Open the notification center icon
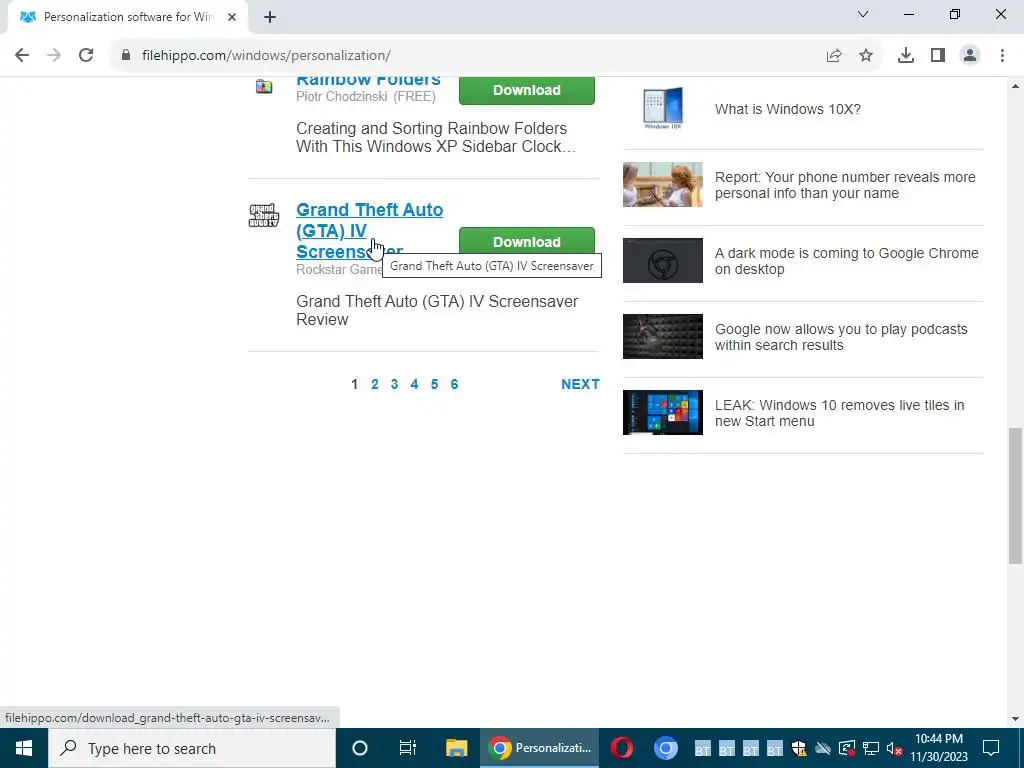The height and width of the screenshot is (768, 1024). point(991,748)
